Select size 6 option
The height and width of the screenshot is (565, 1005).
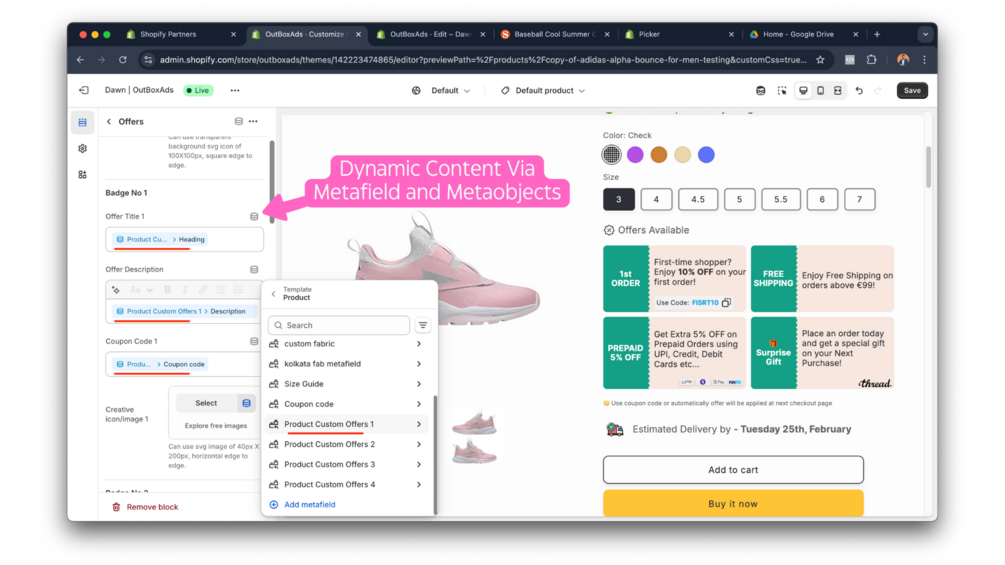tap(822, 199)
